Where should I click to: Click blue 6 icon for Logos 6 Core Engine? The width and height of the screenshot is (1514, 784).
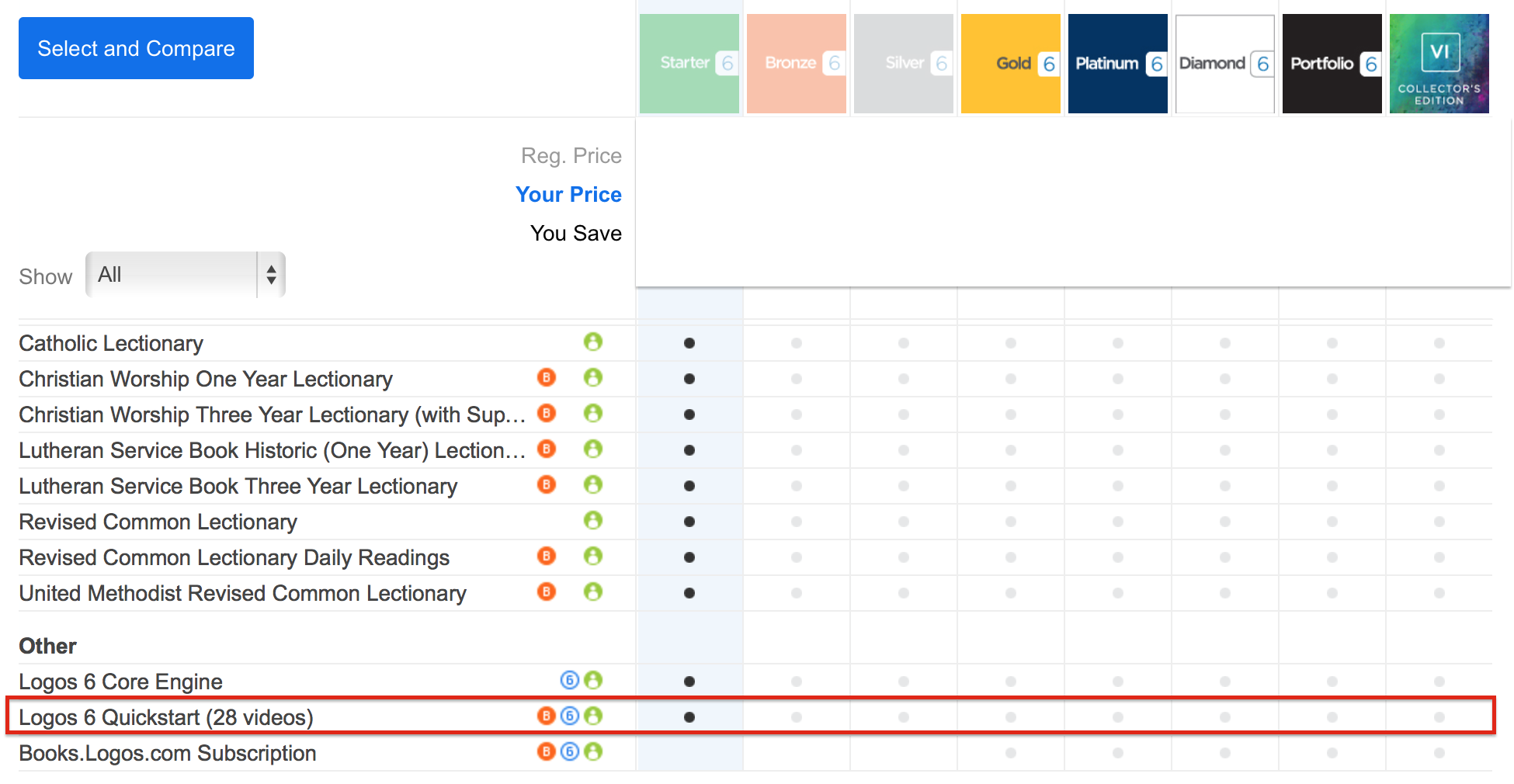point(570,680)
